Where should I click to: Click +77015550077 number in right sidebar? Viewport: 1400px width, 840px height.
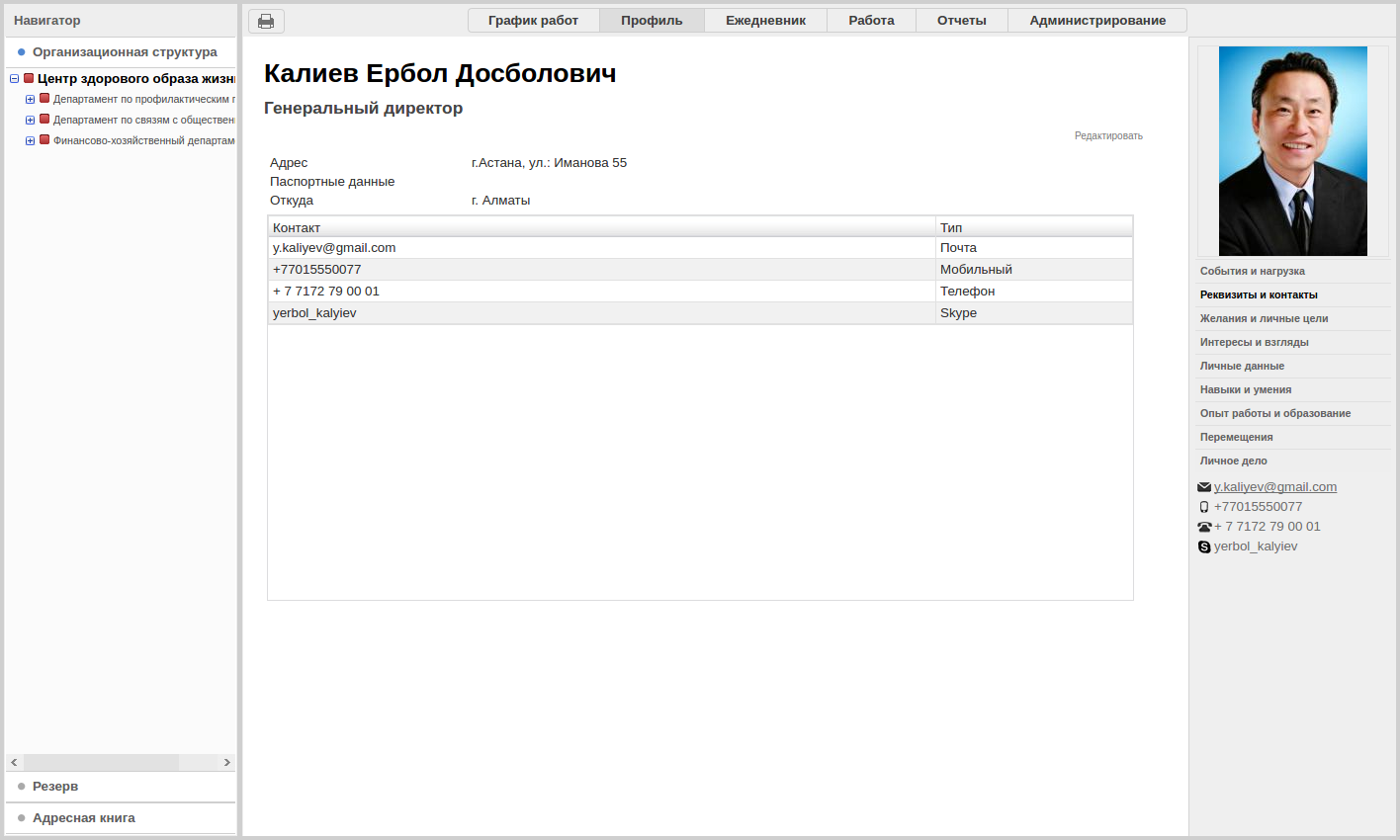pos(1258,507)
